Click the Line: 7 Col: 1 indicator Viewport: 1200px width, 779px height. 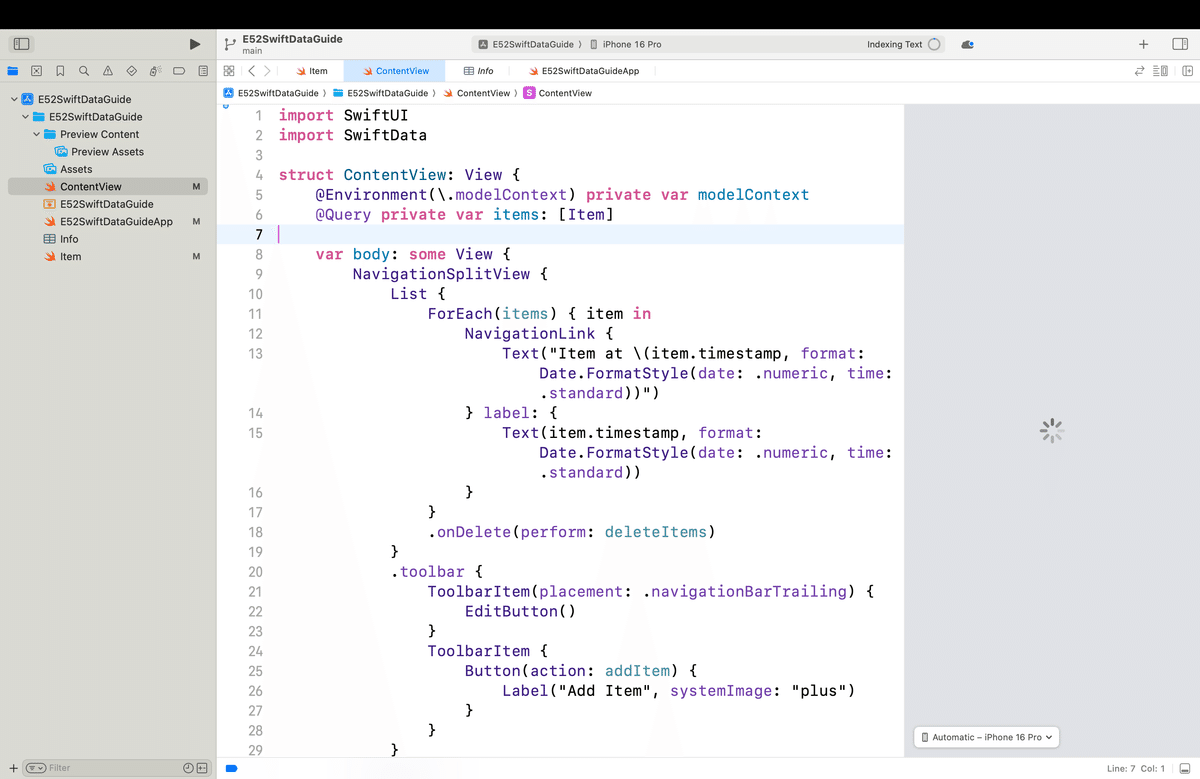[x=1136, y=768]
